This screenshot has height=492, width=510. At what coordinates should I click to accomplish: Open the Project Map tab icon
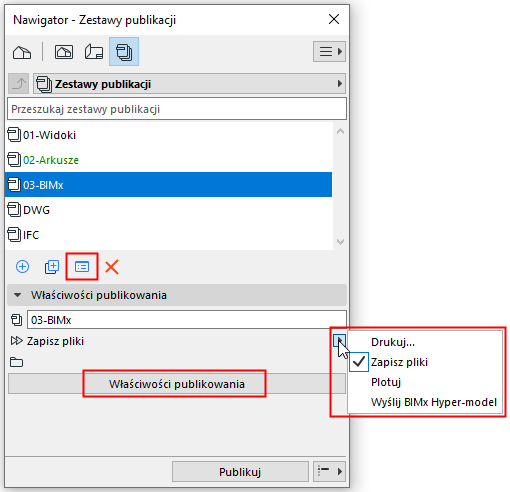(22, 52)
